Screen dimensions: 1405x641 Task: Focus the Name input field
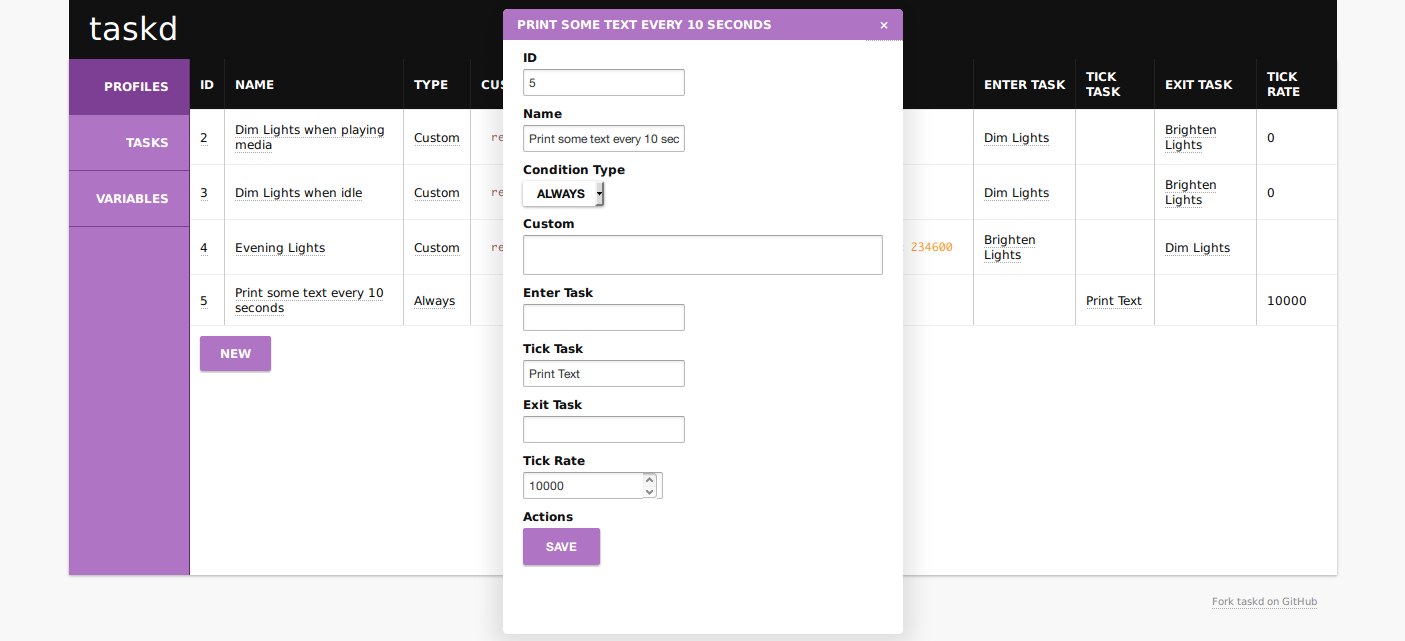click(x=603, y=139)
